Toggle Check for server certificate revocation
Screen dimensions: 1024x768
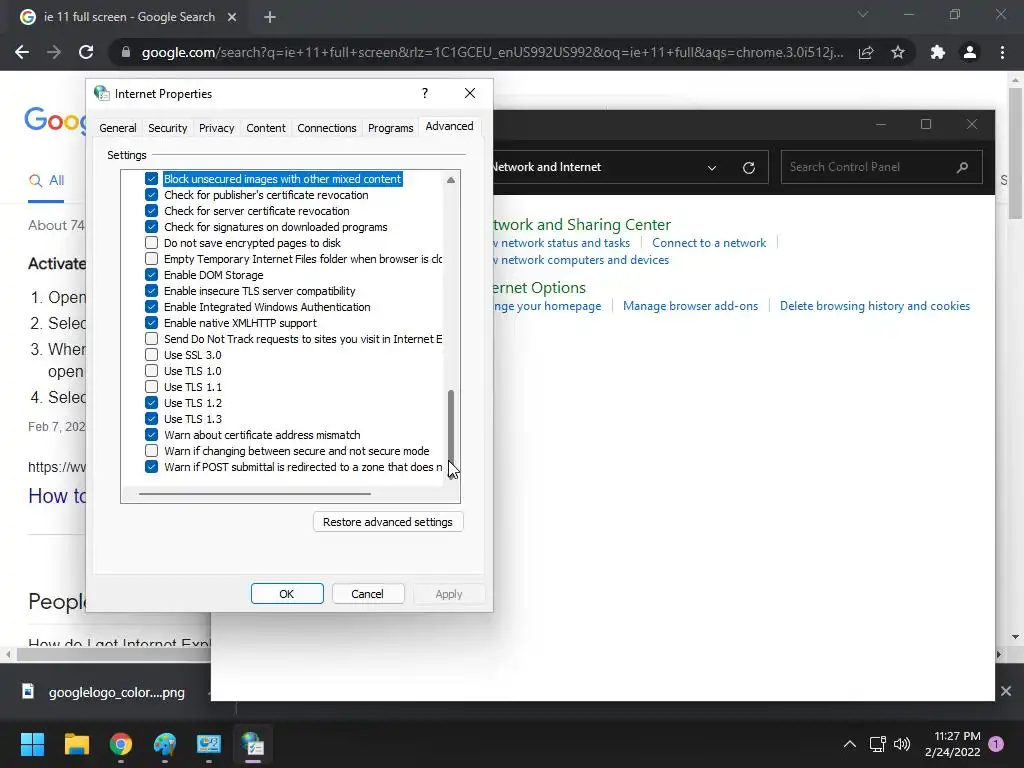152,211
